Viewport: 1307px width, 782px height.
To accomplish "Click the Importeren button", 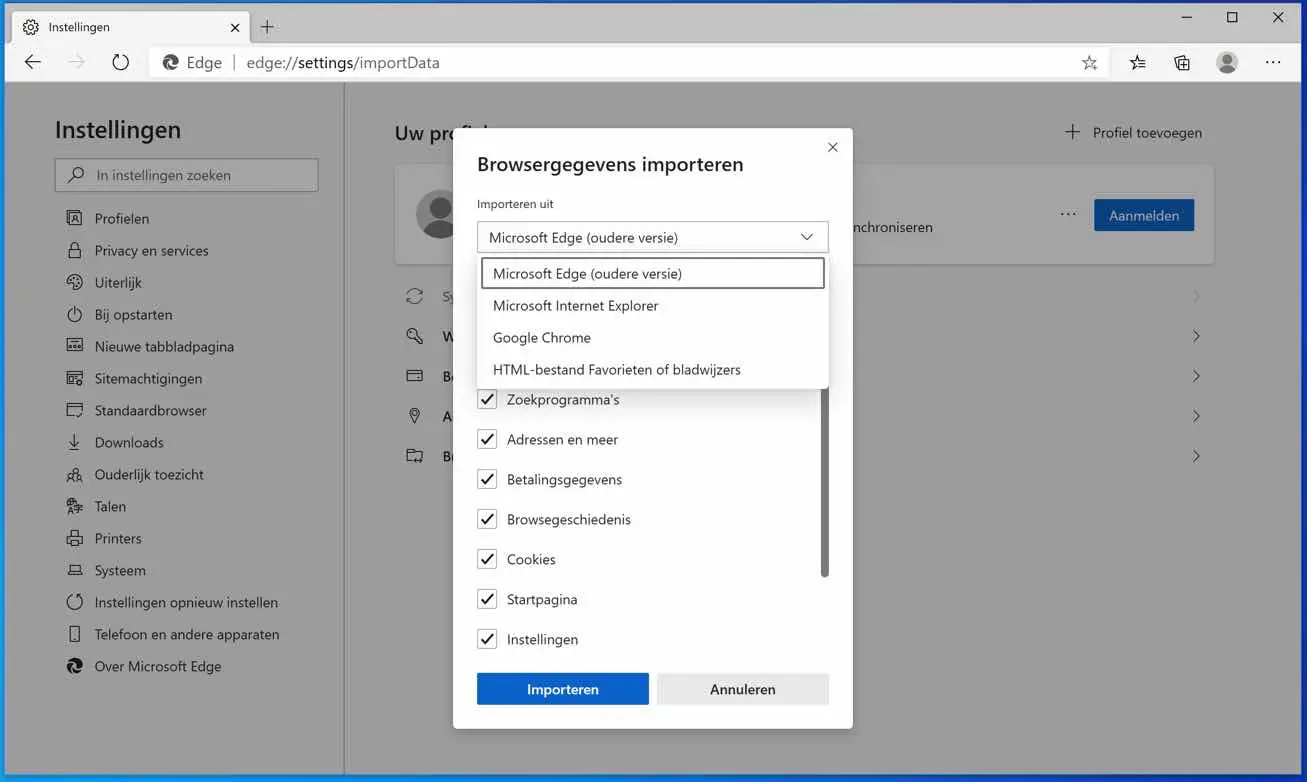I will point(563,689).
